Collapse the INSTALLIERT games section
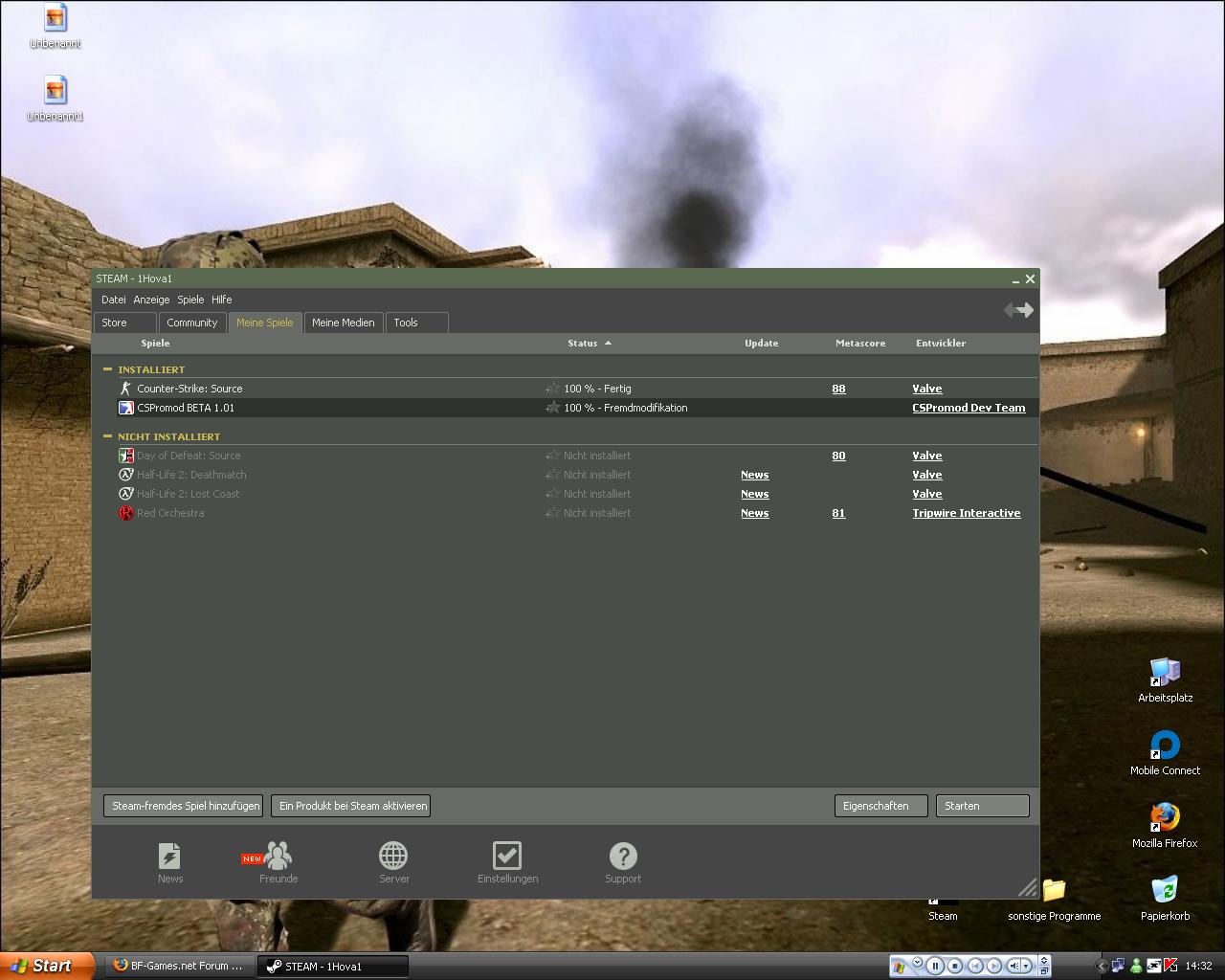 pyautogui.click(x=107, y=369)
